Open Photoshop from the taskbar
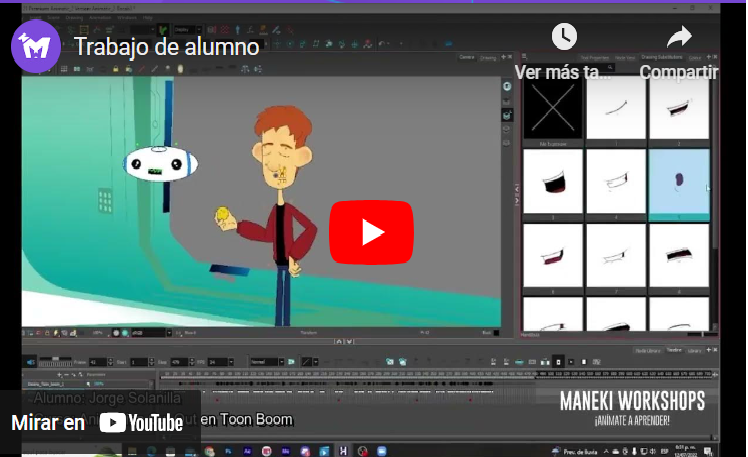Viewport: 748px width, 457px height. coord(228,451)
